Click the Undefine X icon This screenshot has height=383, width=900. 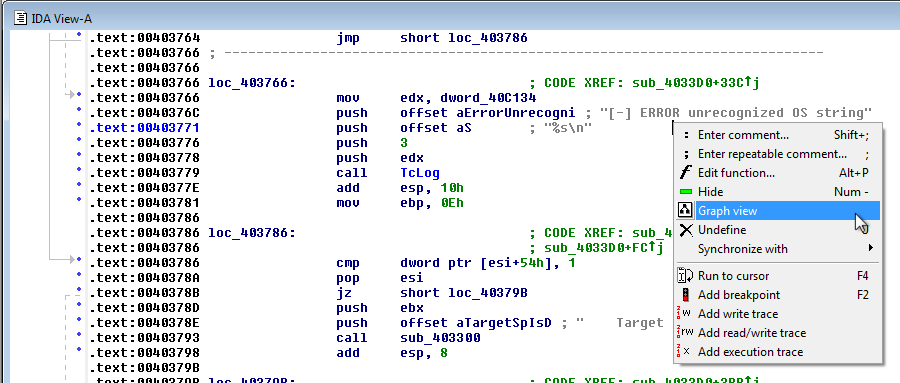pyautogui.click(x=686, y=230)
